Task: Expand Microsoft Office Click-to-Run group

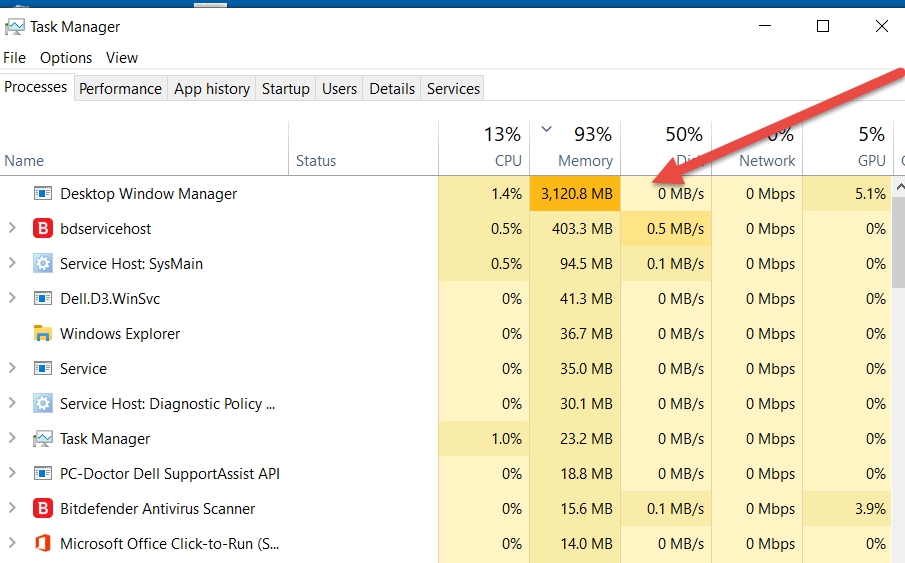Action: coord(12,543)
